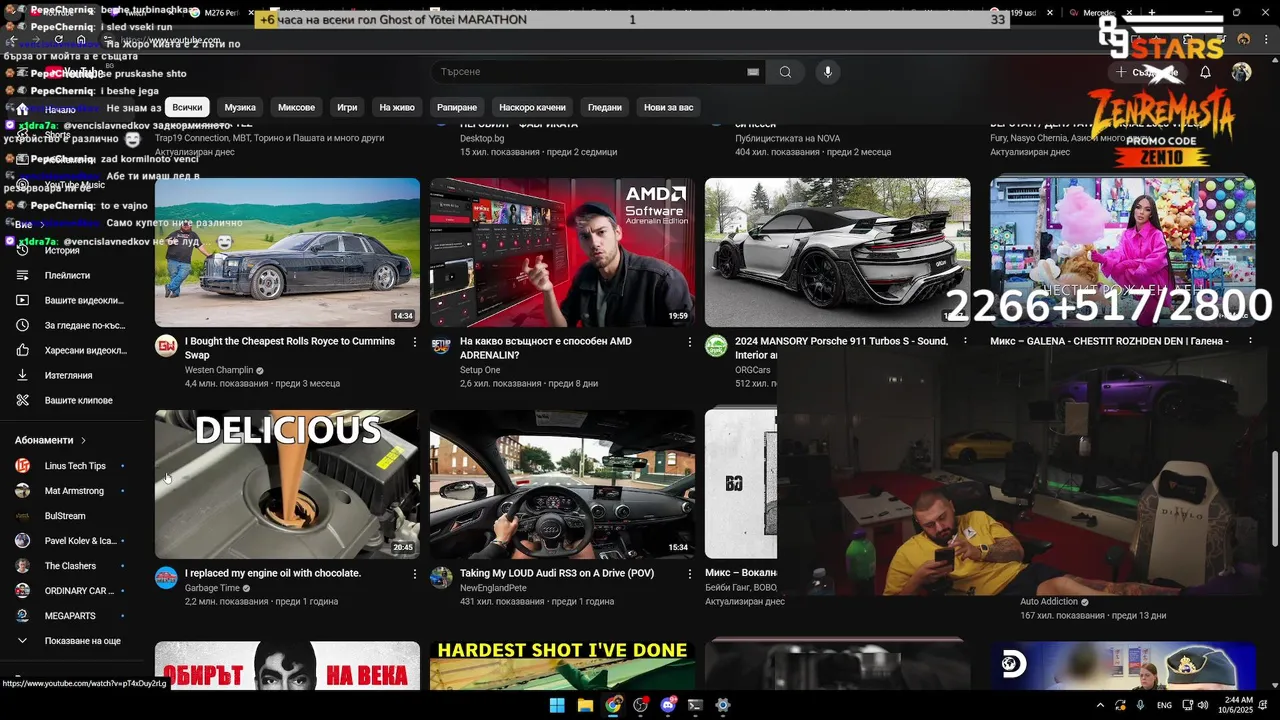The height and width of the screenshot is (720, 1280).
Task: Open the ENG language indicator in tray
Action: pyautogui.click(x=1164, y=705)
